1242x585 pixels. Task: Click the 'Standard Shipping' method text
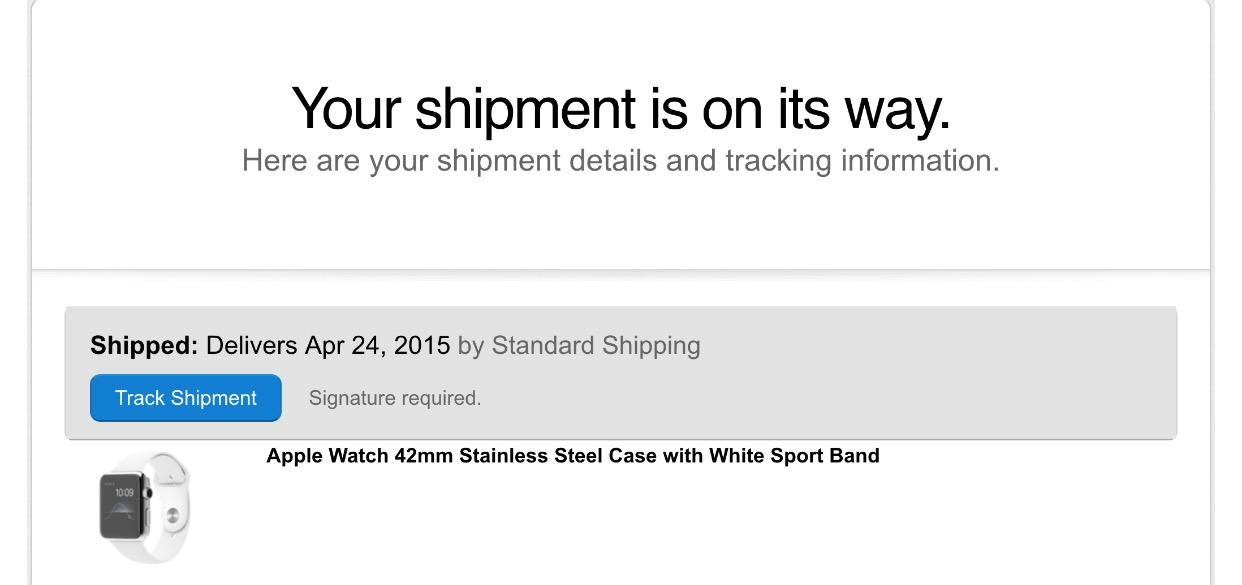click(x=596, y=346)
